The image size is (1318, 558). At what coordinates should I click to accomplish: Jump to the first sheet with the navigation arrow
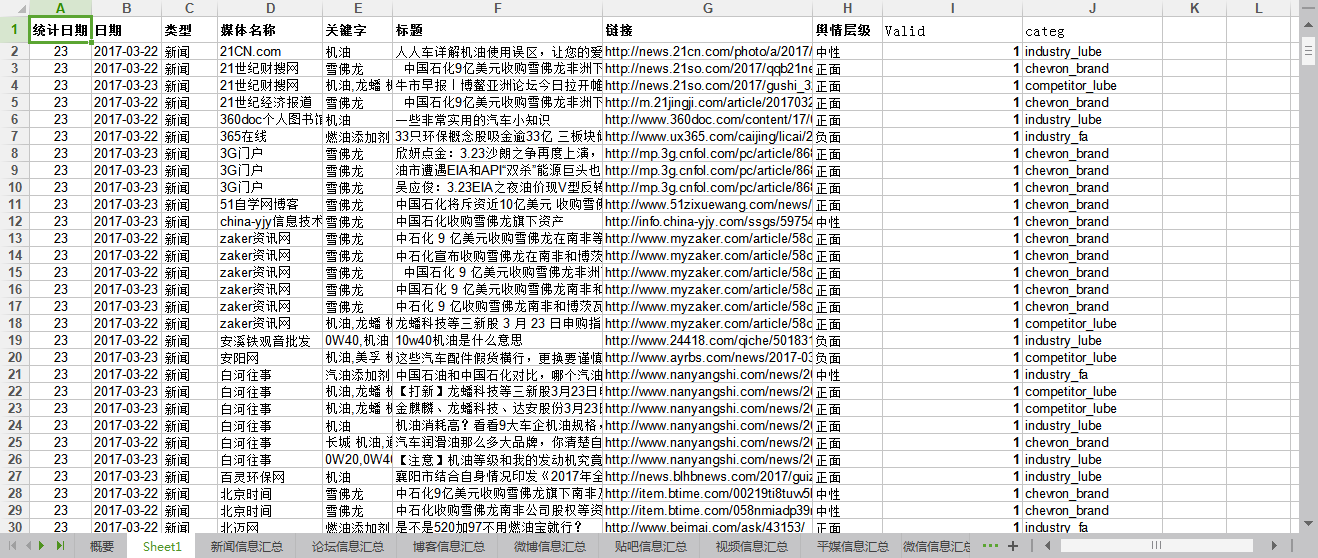pyautogui.click(x=12, y=545)
